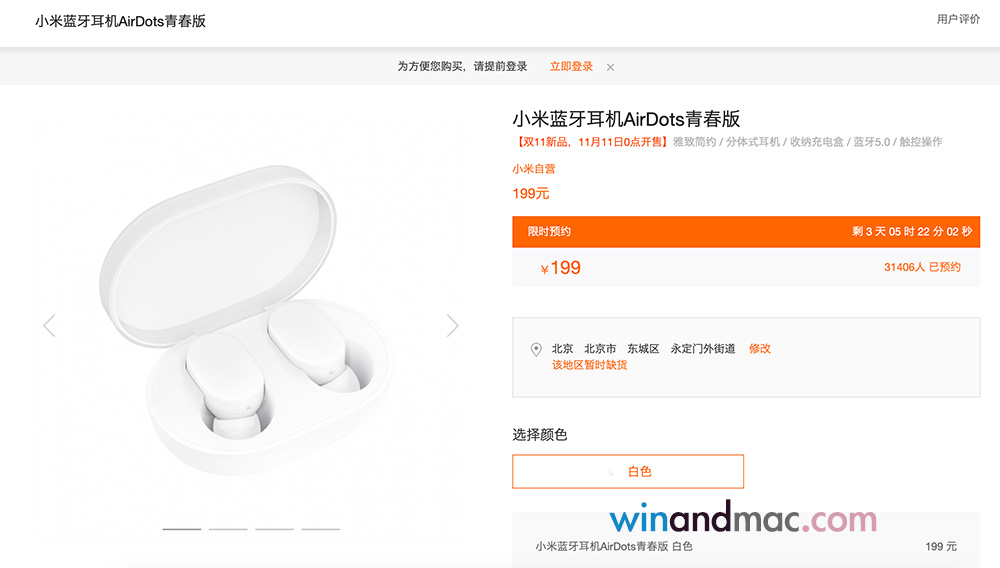Click the 永定门外街道 street in address

coord(703,349)
